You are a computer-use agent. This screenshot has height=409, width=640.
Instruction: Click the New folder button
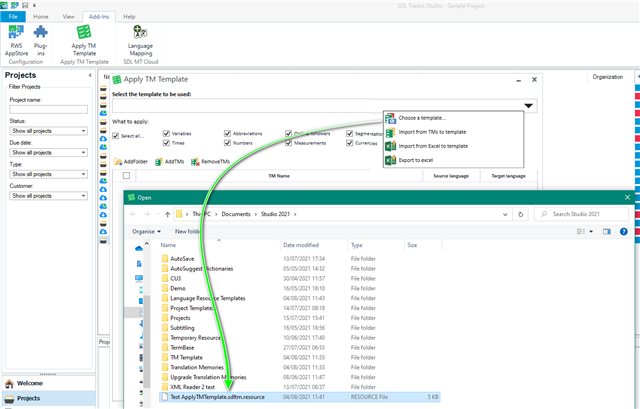point(187,231)
